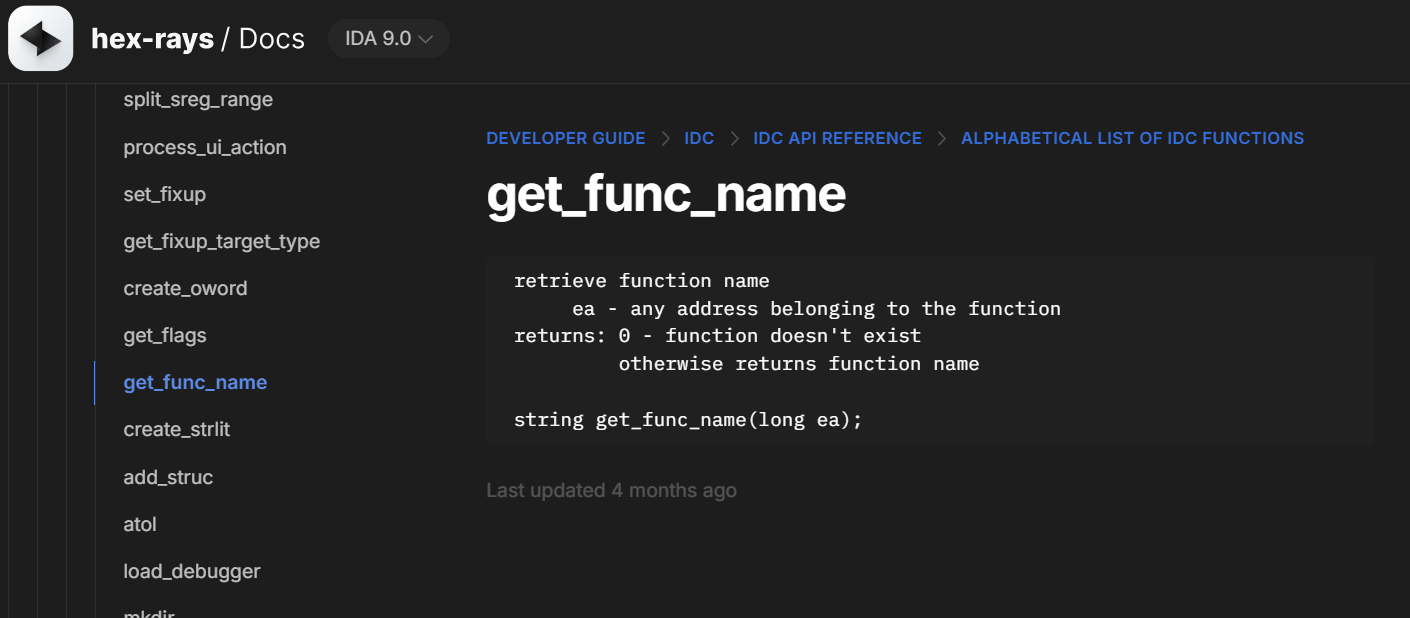Image resolution: width=1410 pixels, height=618 pixels.
Task: Open atol sidebar entry
Action: click(140, 524)
